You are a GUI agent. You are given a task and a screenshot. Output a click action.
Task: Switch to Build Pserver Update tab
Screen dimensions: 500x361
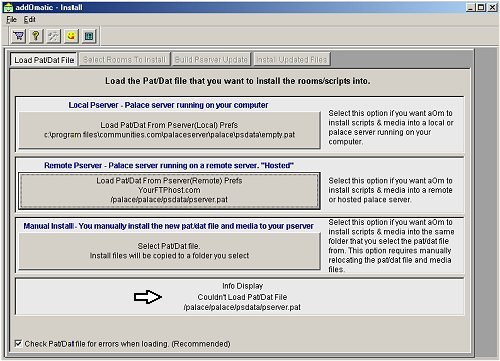[x=211, y=59]
